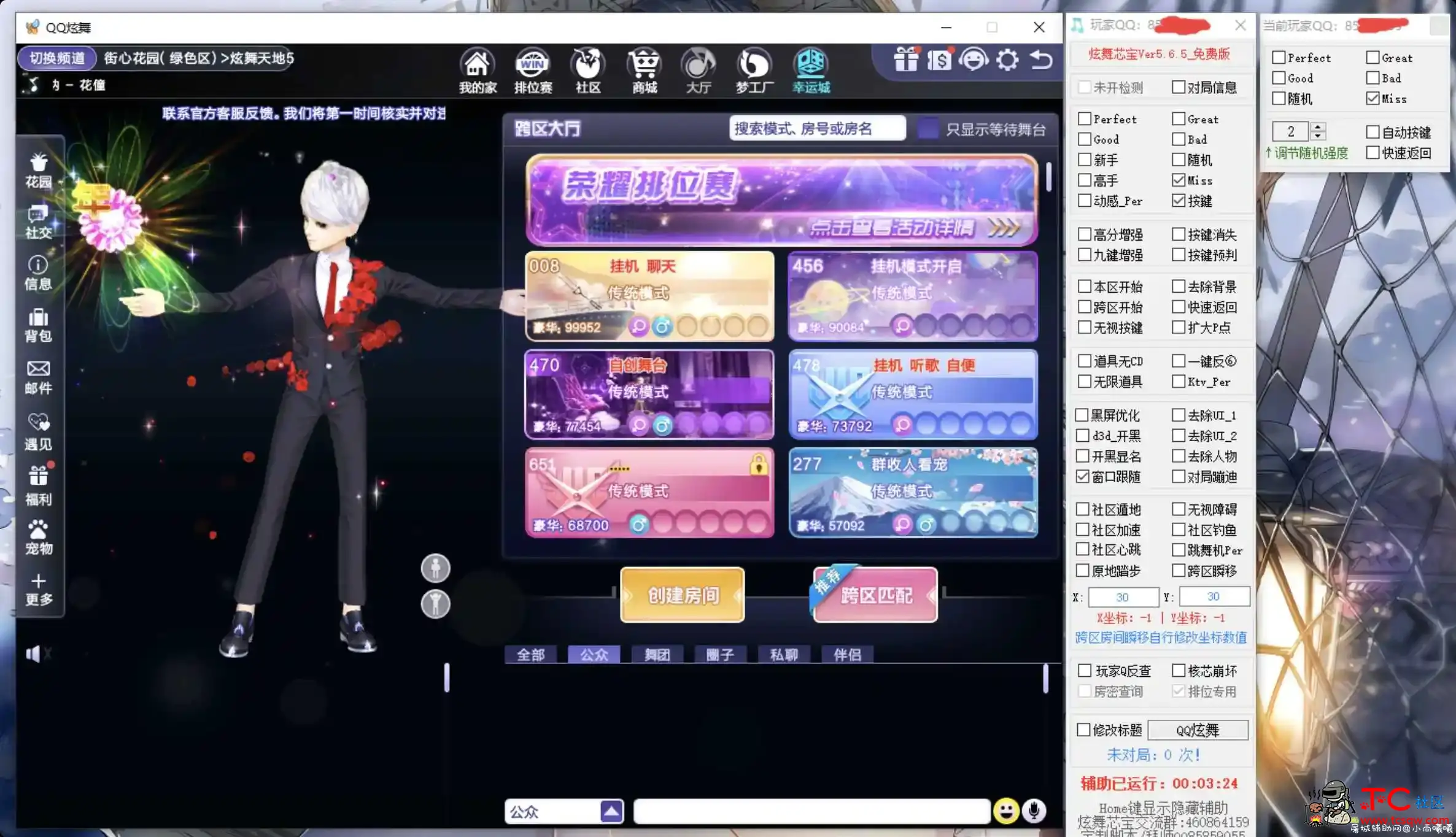Open room 008 挂机聊天 传统模式
This screenshot has height=837, width=1456.
[648, 294]
